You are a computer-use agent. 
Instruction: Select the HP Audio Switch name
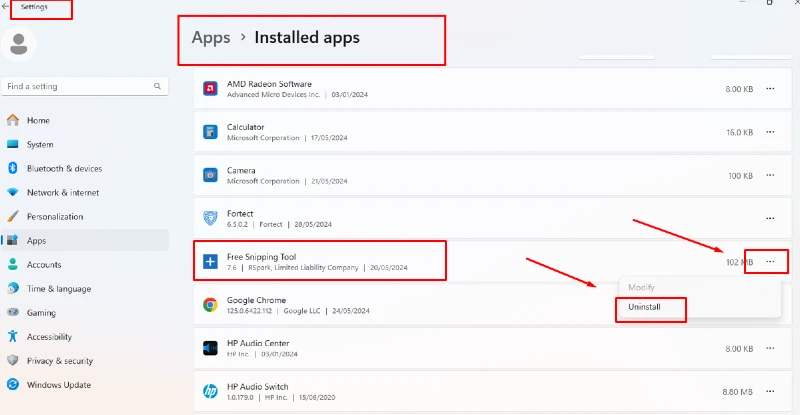pos(257,386)
